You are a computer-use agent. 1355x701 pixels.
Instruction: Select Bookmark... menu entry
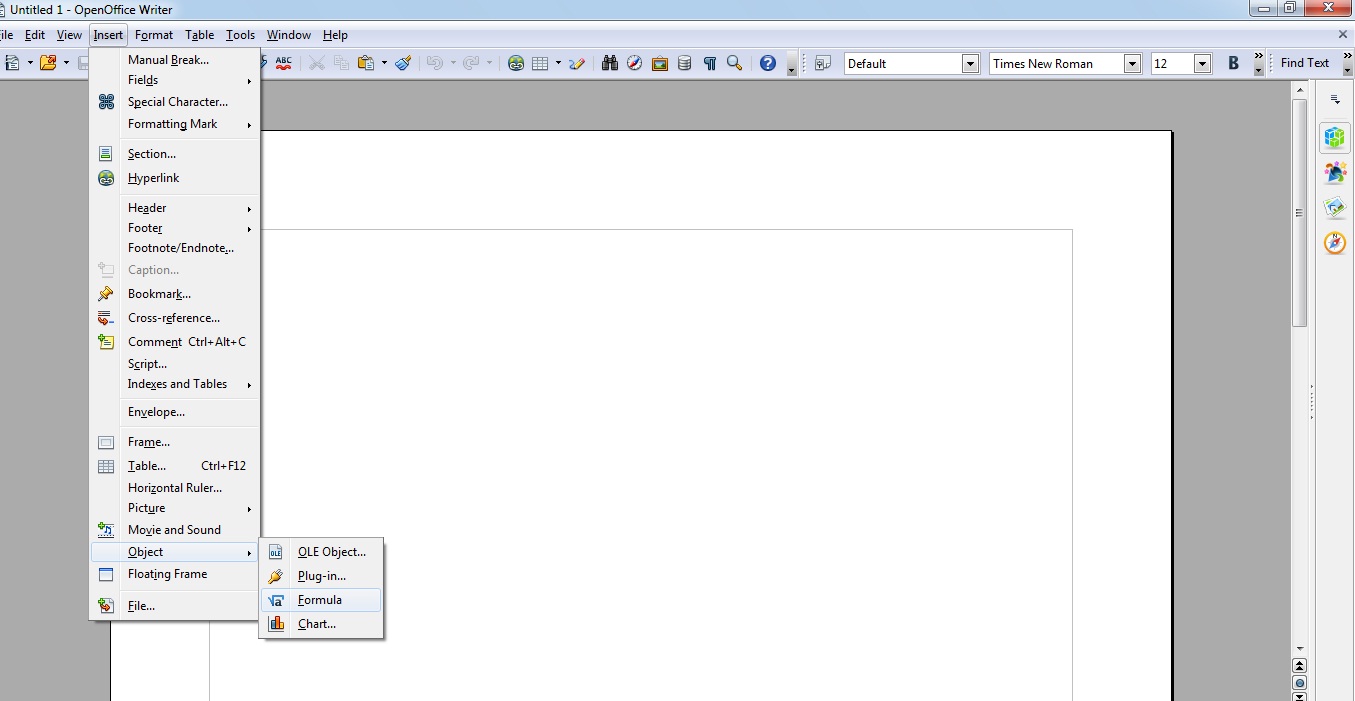pyautogui.click(x=174, y=294)
